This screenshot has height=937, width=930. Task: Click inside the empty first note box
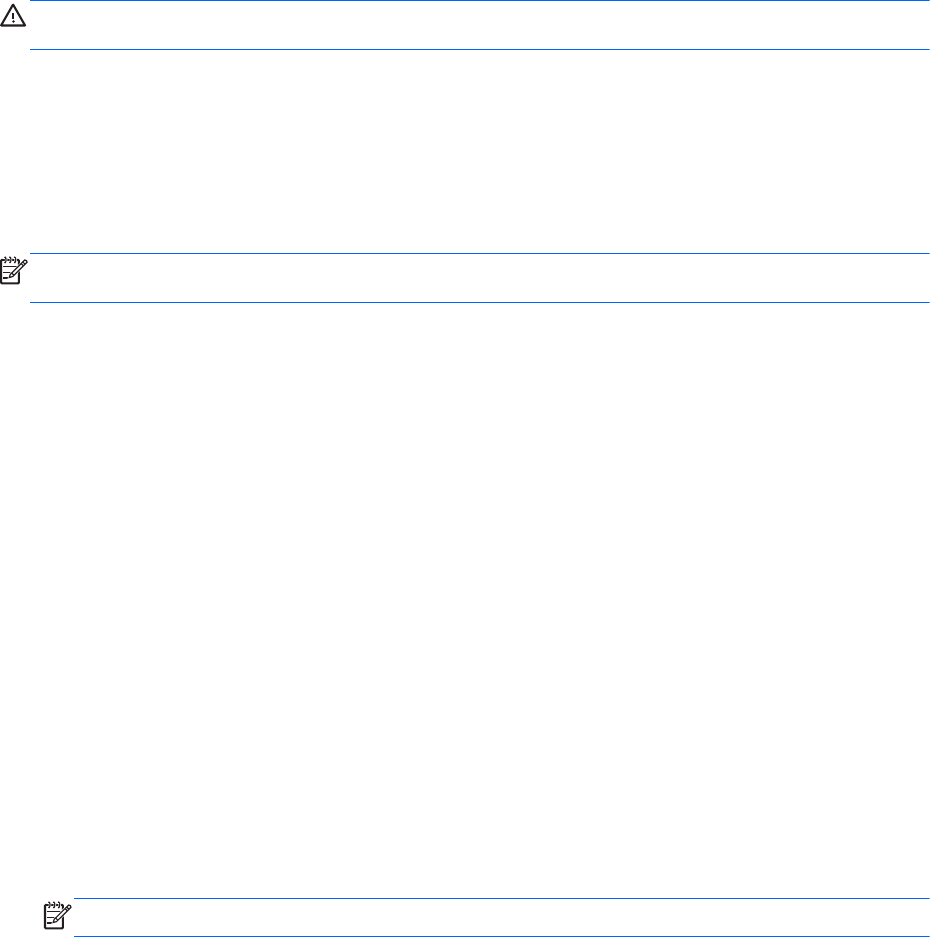pos(480,278)
